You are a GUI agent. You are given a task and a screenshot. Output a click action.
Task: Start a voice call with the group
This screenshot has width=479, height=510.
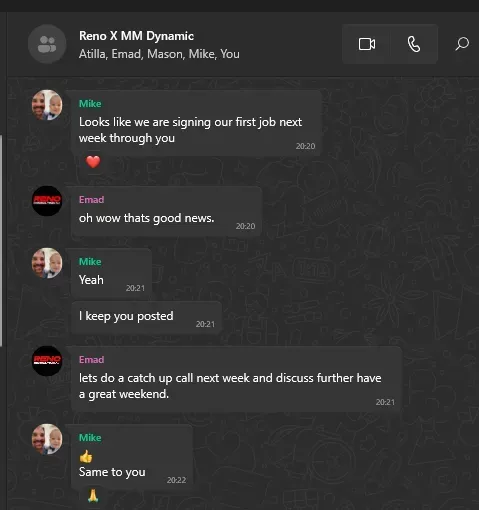[414, 44]
